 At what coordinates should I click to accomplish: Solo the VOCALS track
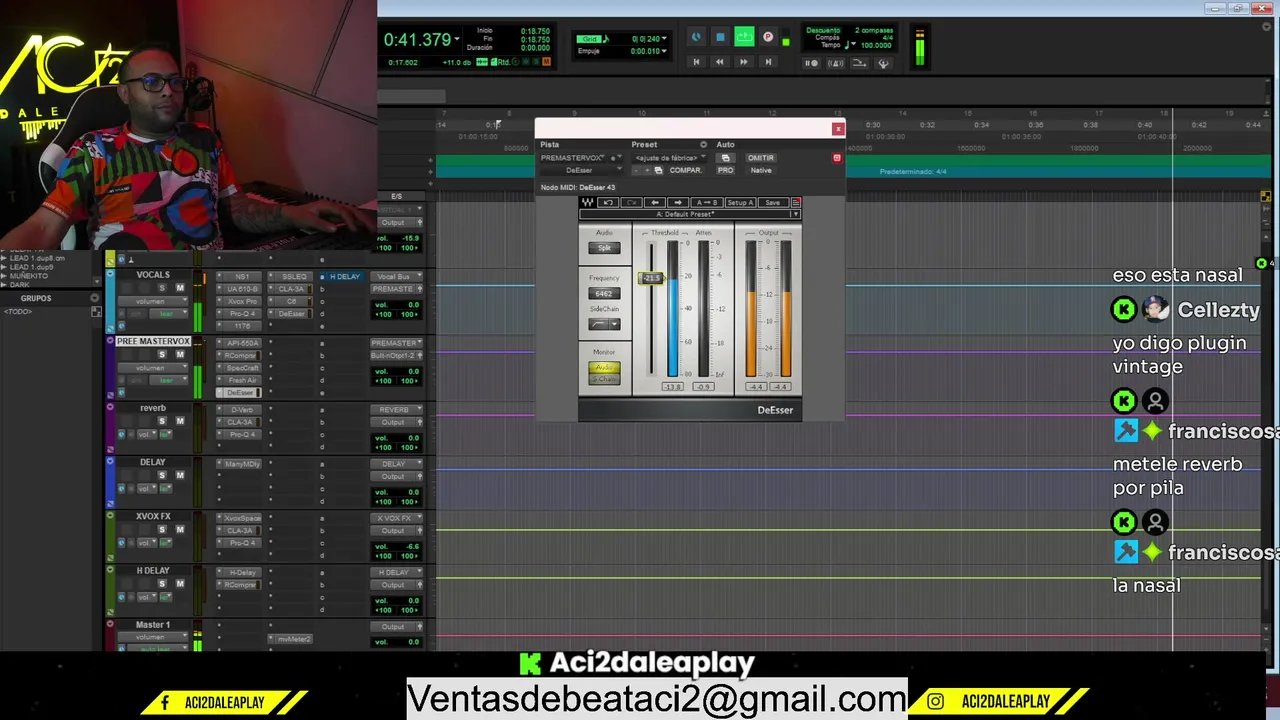[x=162, y=288]
